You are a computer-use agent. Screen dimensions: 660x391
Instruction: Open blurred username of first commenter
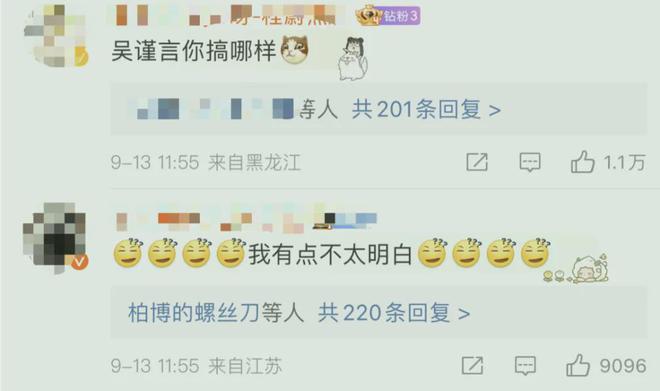pos(225,15)
